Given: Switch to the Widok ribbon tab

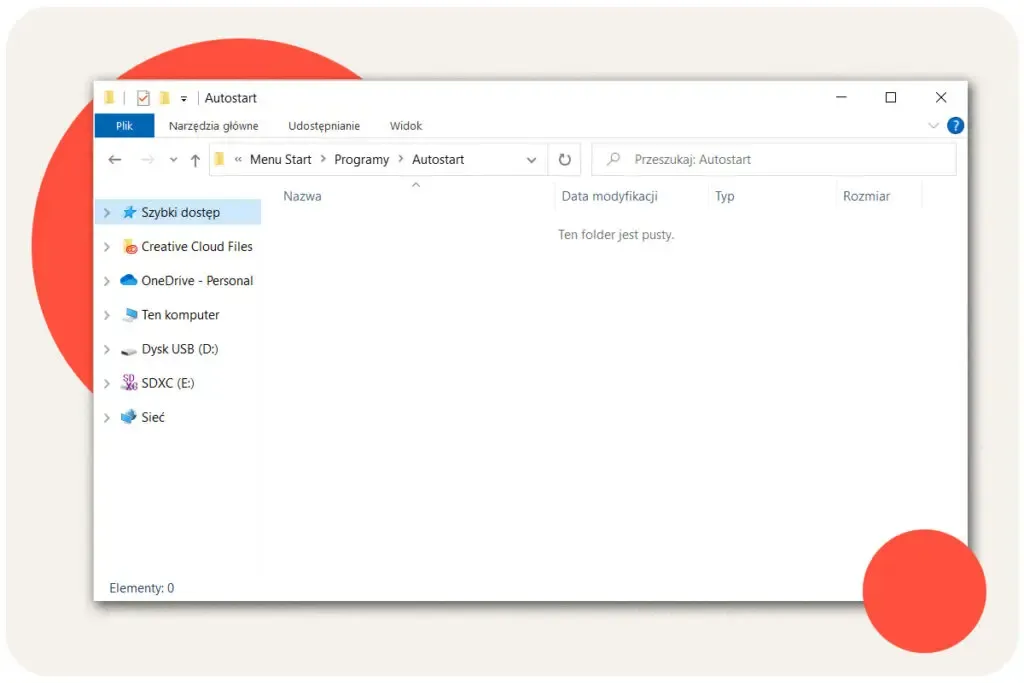Looking at the screenshot, I should click(x=405, y=125).
